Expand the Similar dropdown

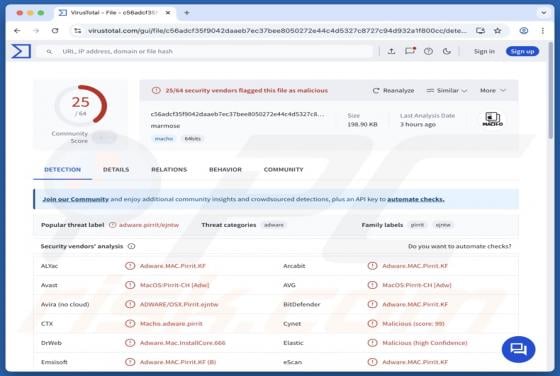(x=447, y=90)
